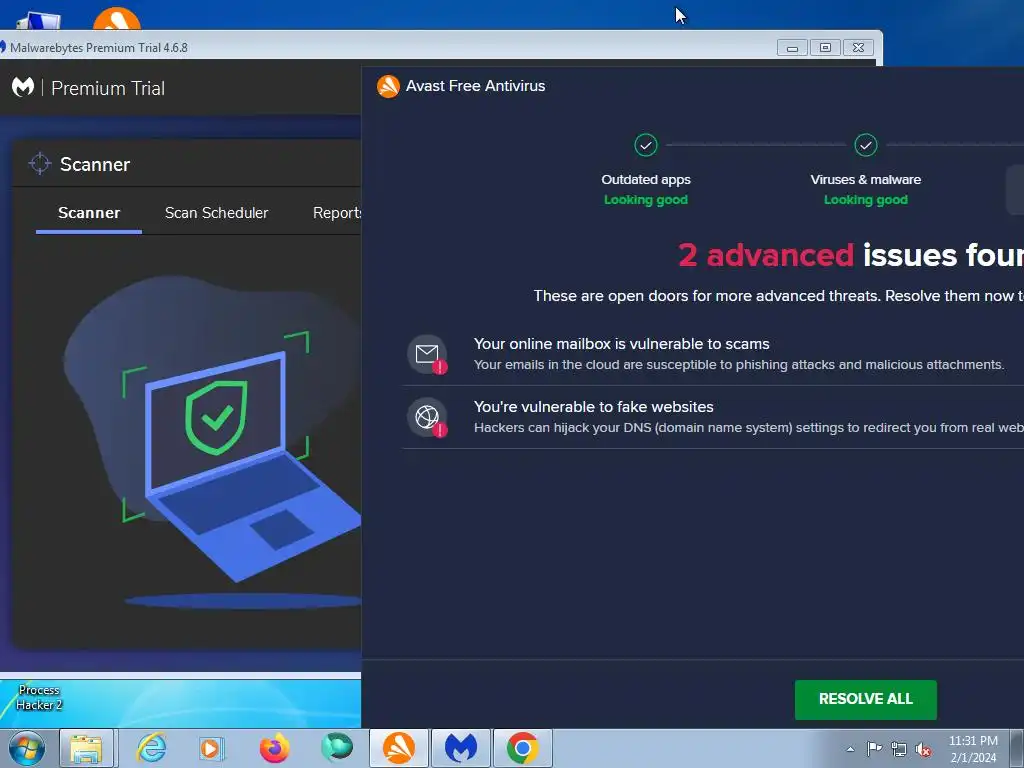Viewport: 1024px width, 768px height.
Task: Click the 'Viruses & malware' step label
Action: click(x=865, y=180)
